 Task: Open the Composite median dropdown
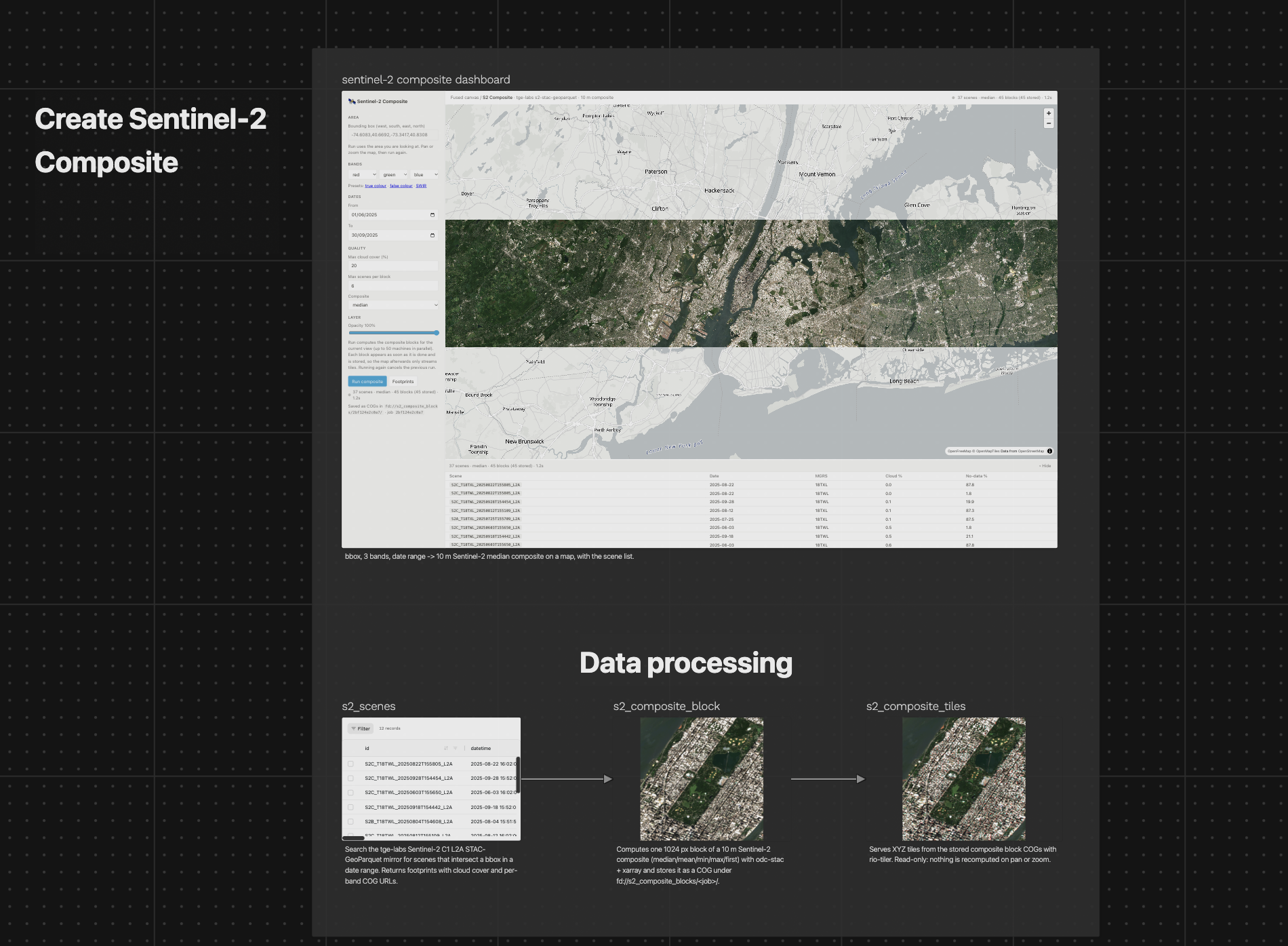point(393,305)
